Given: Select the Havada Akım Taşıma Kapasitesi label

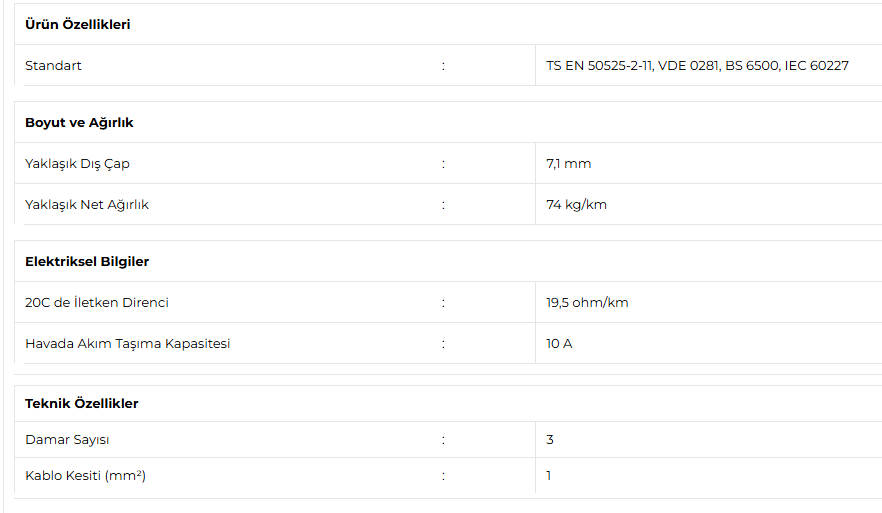Looking at the screenshot, I should [x=128, y=344].
